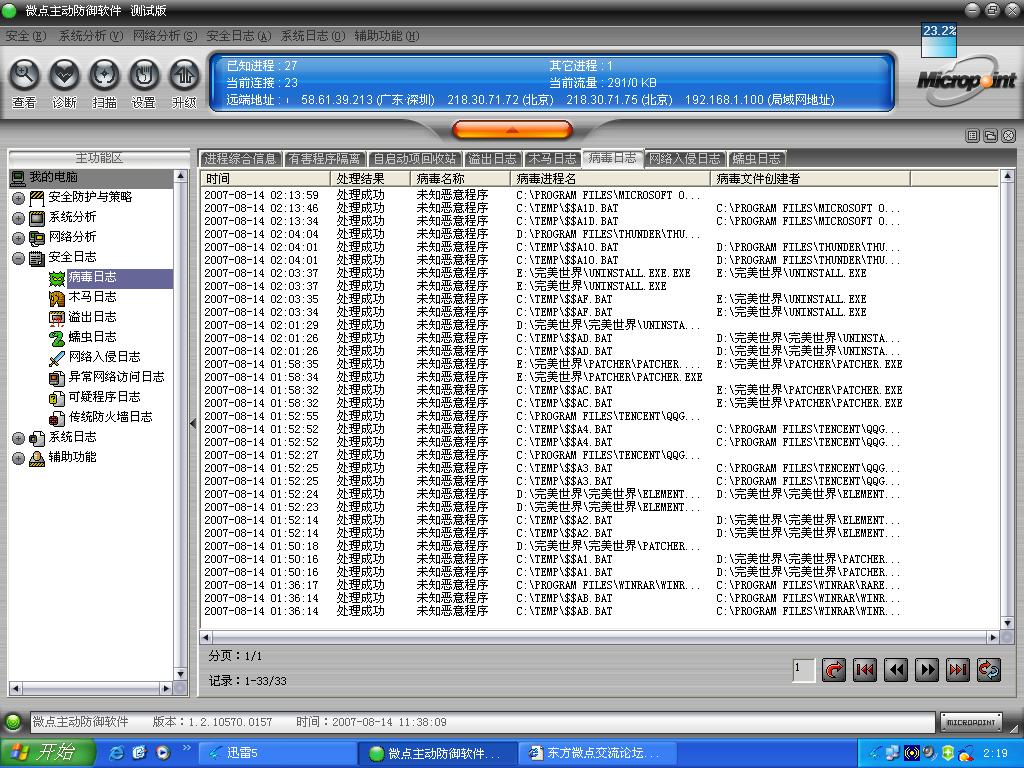Expand the 系统分析 tree node
The height and width of the screenshot is (768, 1024).
pos(18,218)
